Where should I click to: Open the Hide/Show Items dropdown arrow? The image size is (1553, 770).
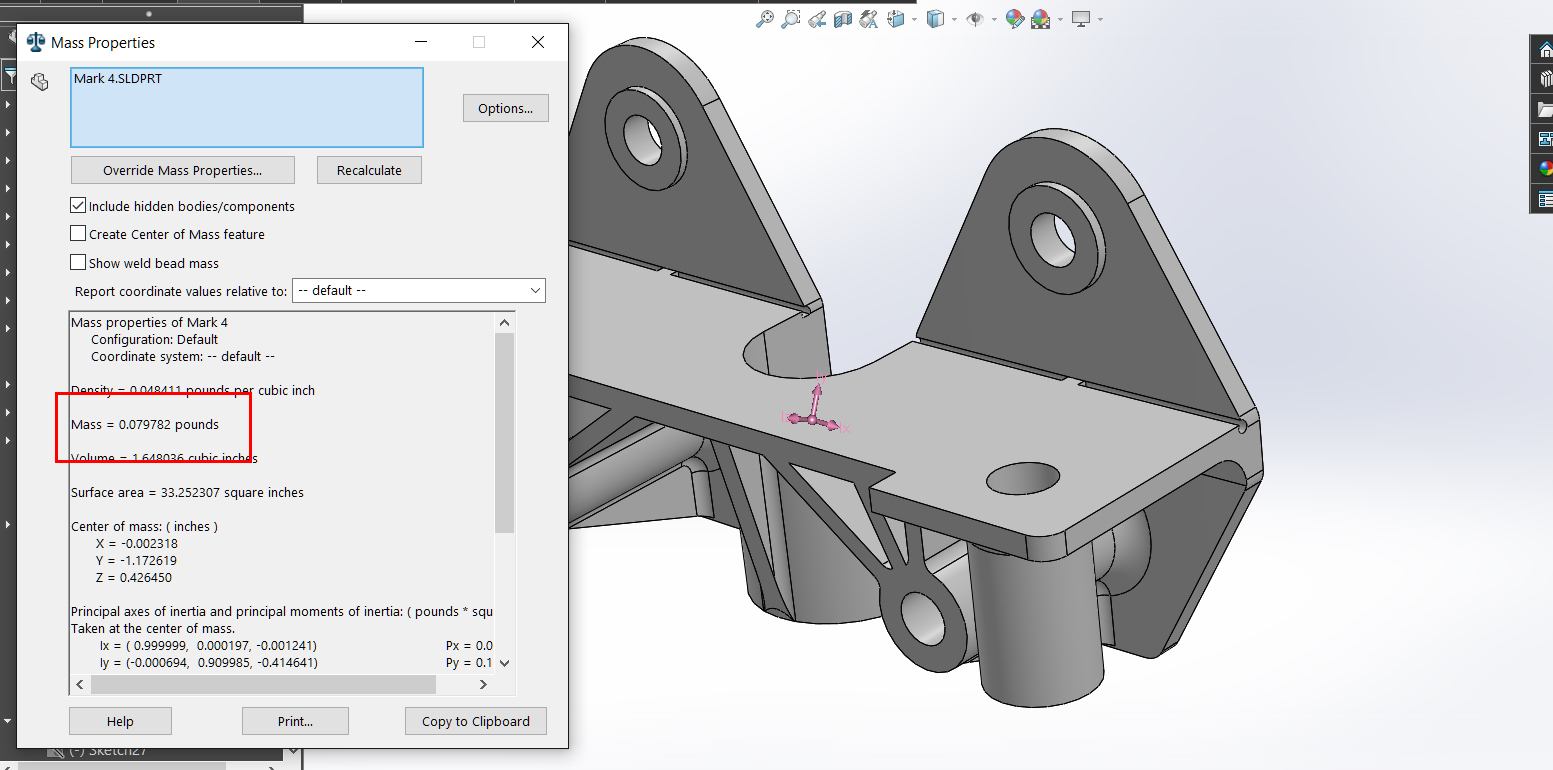tap(993, 19)
